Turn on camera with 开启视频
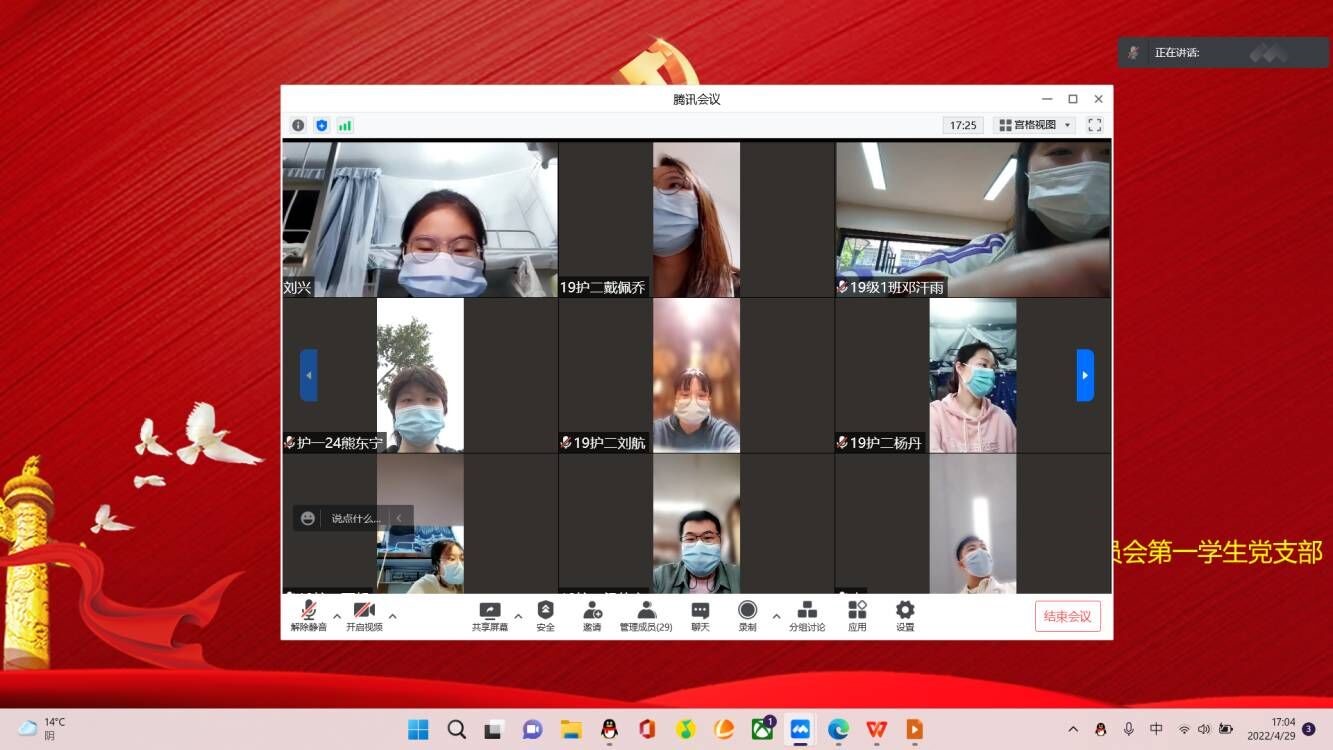This screenshot has height=750, width=1333. 364,615
